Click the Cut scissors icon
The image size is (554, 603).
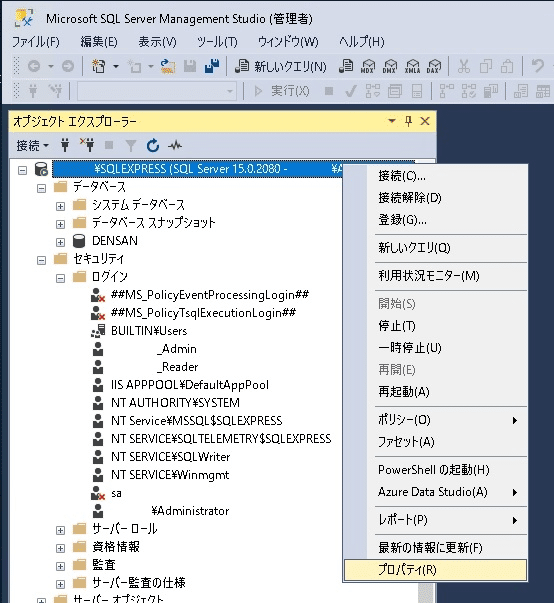point(464,66)
